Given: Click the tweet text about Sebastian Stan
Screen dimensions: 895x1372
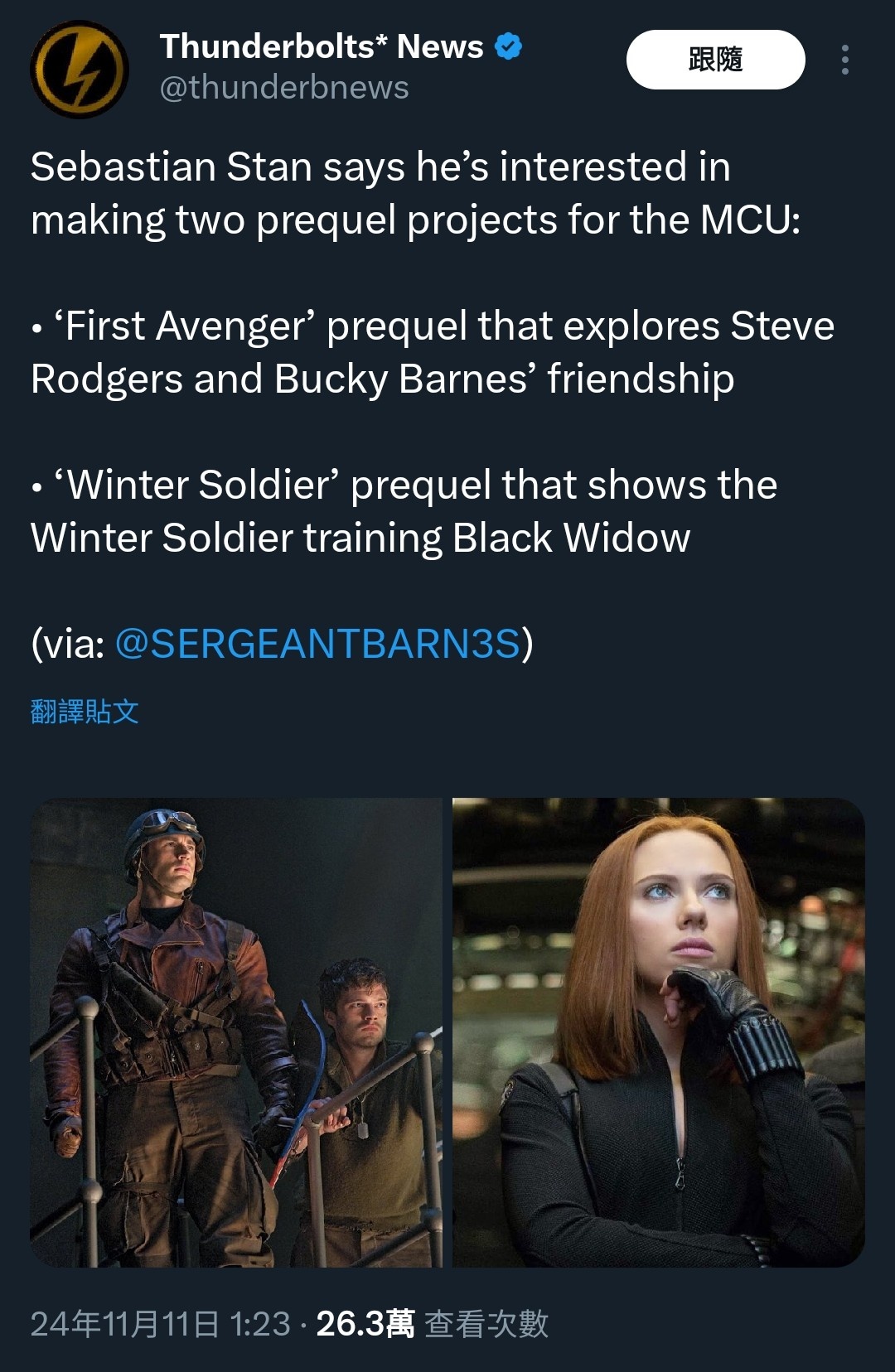Looking at the screenshot, I should [x=415, y=193].
